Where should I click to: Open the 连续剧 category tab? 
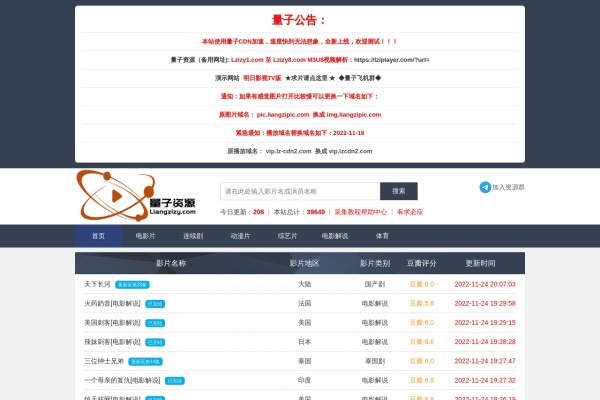click(x=193, y=236)
